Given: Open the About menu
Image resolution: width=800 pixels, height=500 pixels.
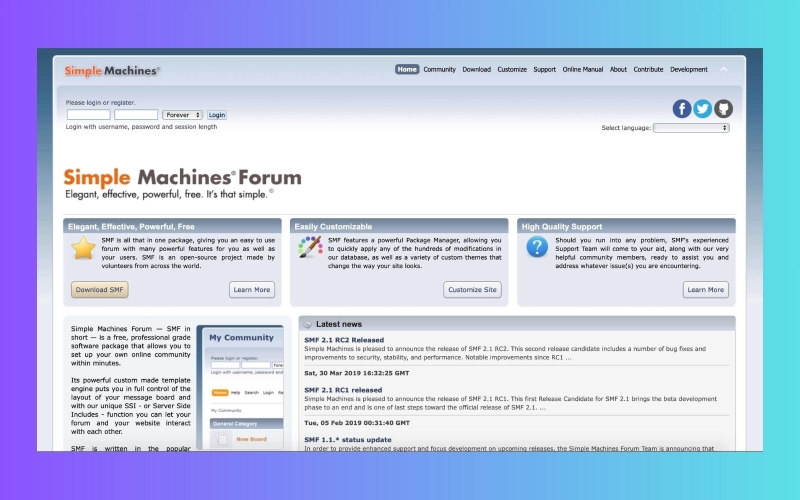Looking at the screenshot, I should point(618,69).
